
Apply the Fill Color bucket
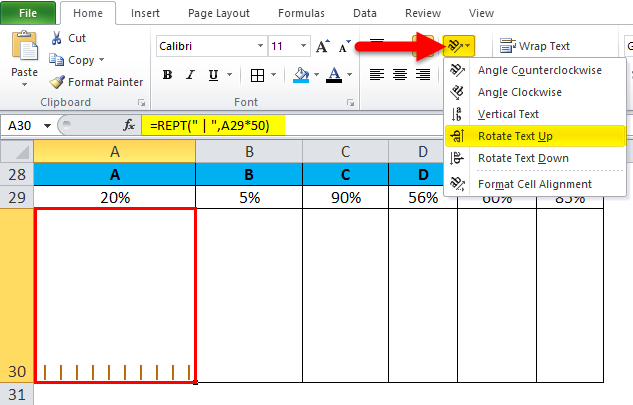click(301, 75)
